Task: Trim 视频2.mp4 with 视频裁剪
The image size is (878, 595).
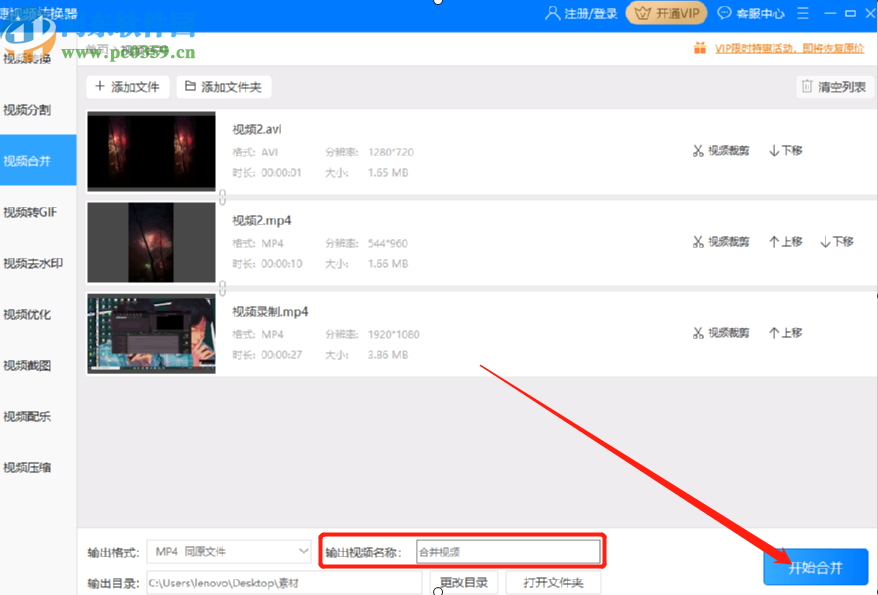Action: 721,242
